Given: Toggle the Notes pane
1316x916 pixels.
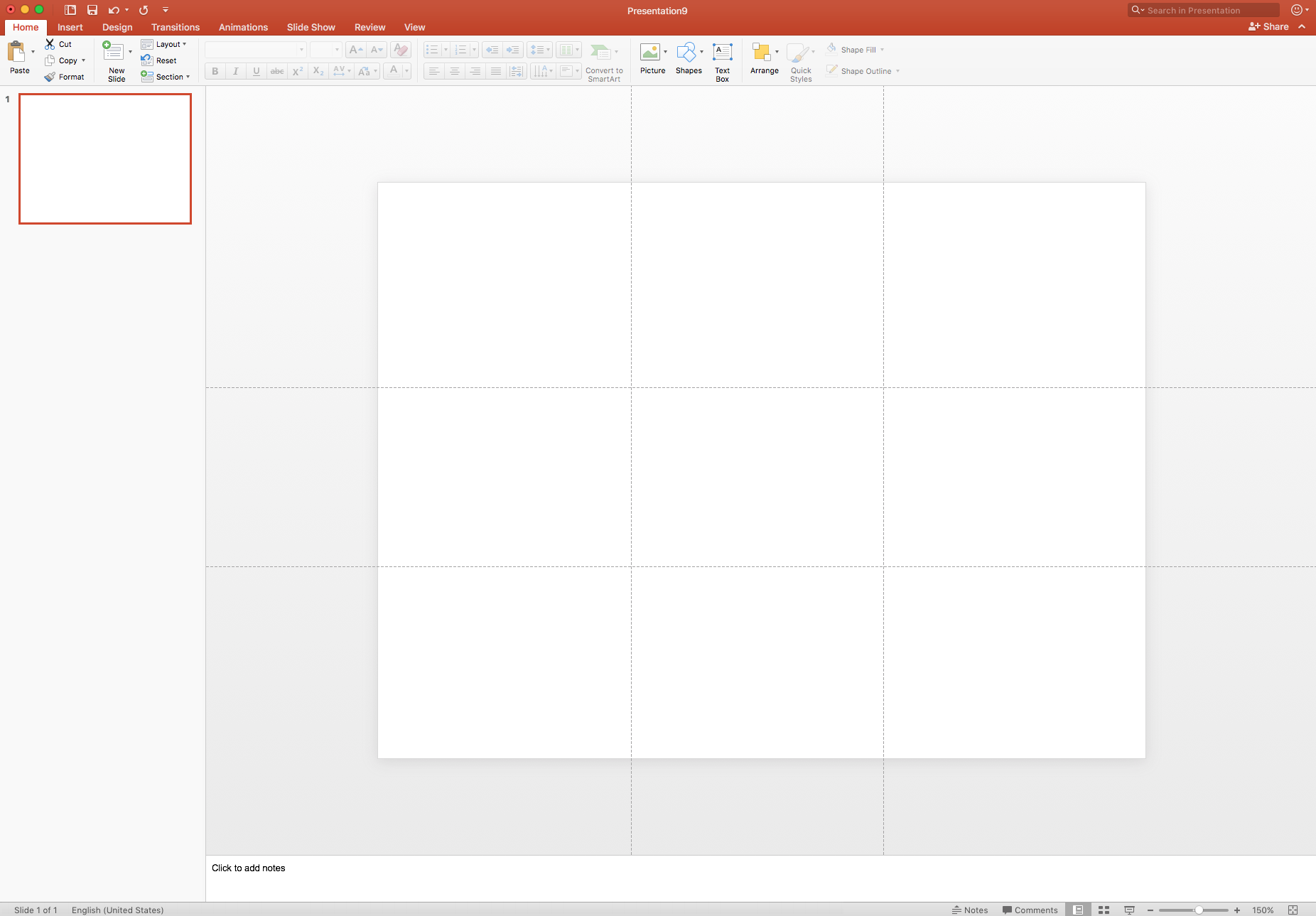Looking at the screenshot, I should (x=971, y=910).
